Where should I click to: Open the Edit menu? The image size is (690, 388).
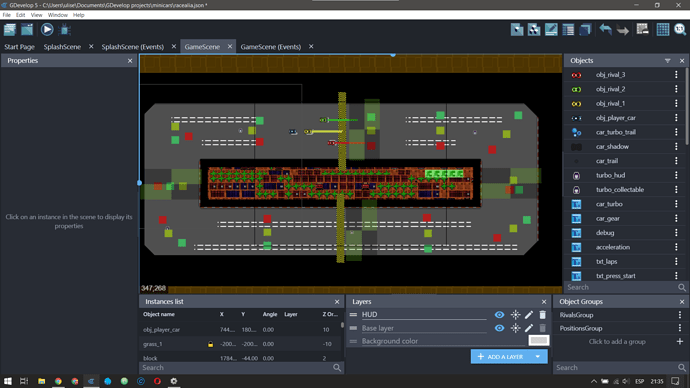21,15
